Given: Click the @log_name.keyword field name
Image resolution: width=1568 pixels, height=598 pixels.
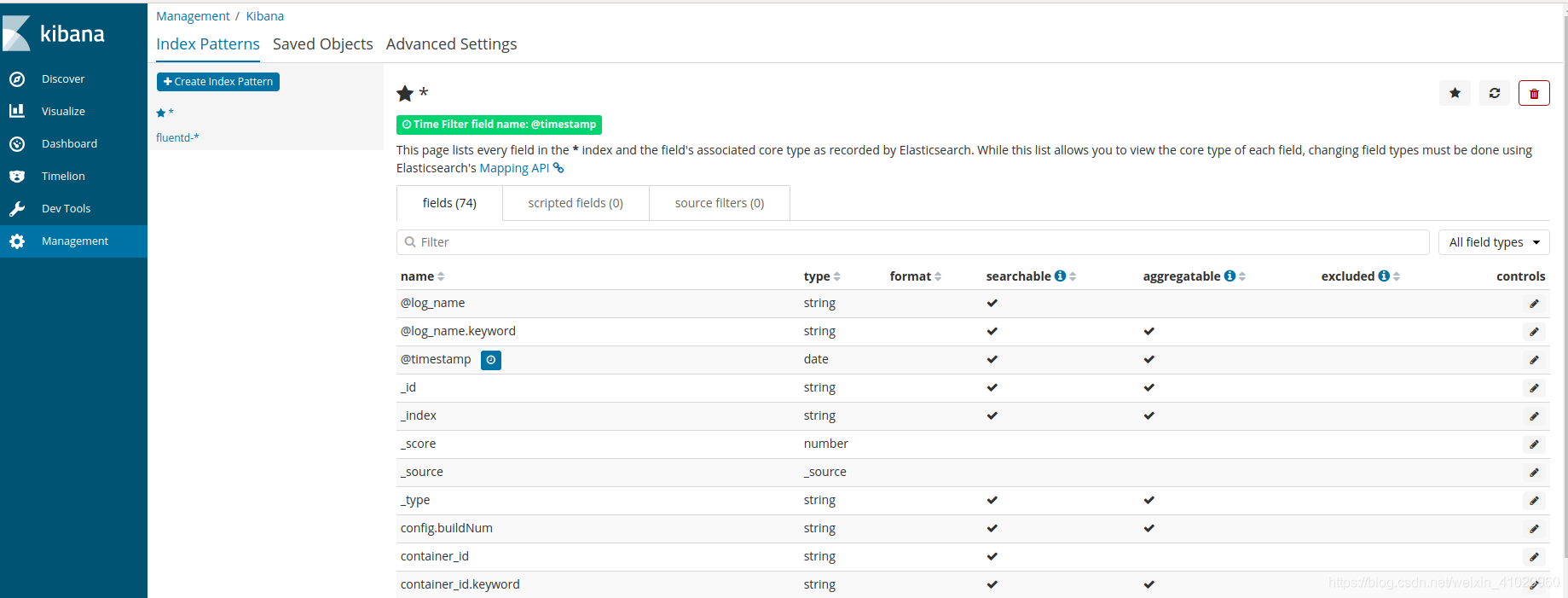Looking at the screenshot, I should coord(458,331).
